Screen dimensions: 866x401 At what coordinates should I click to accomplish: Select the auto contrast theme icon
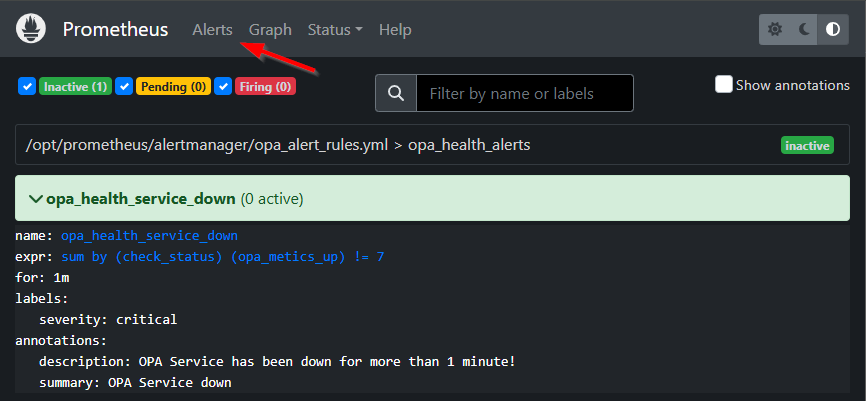(x=833, y=29)
